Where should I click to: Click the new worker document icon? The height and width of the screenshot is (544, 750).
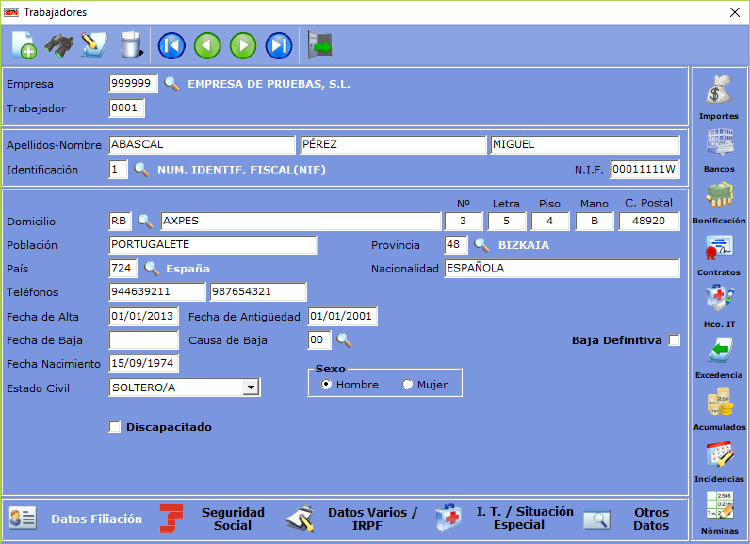pyautogui.click(x=24, y=45)
